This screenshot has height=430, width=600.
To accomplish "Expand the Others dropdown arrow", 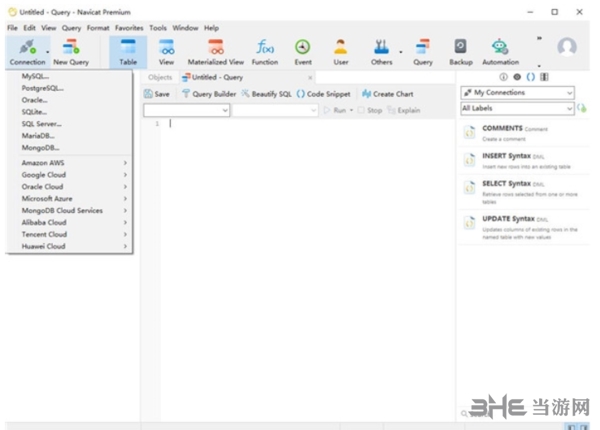I will (401, 52).
